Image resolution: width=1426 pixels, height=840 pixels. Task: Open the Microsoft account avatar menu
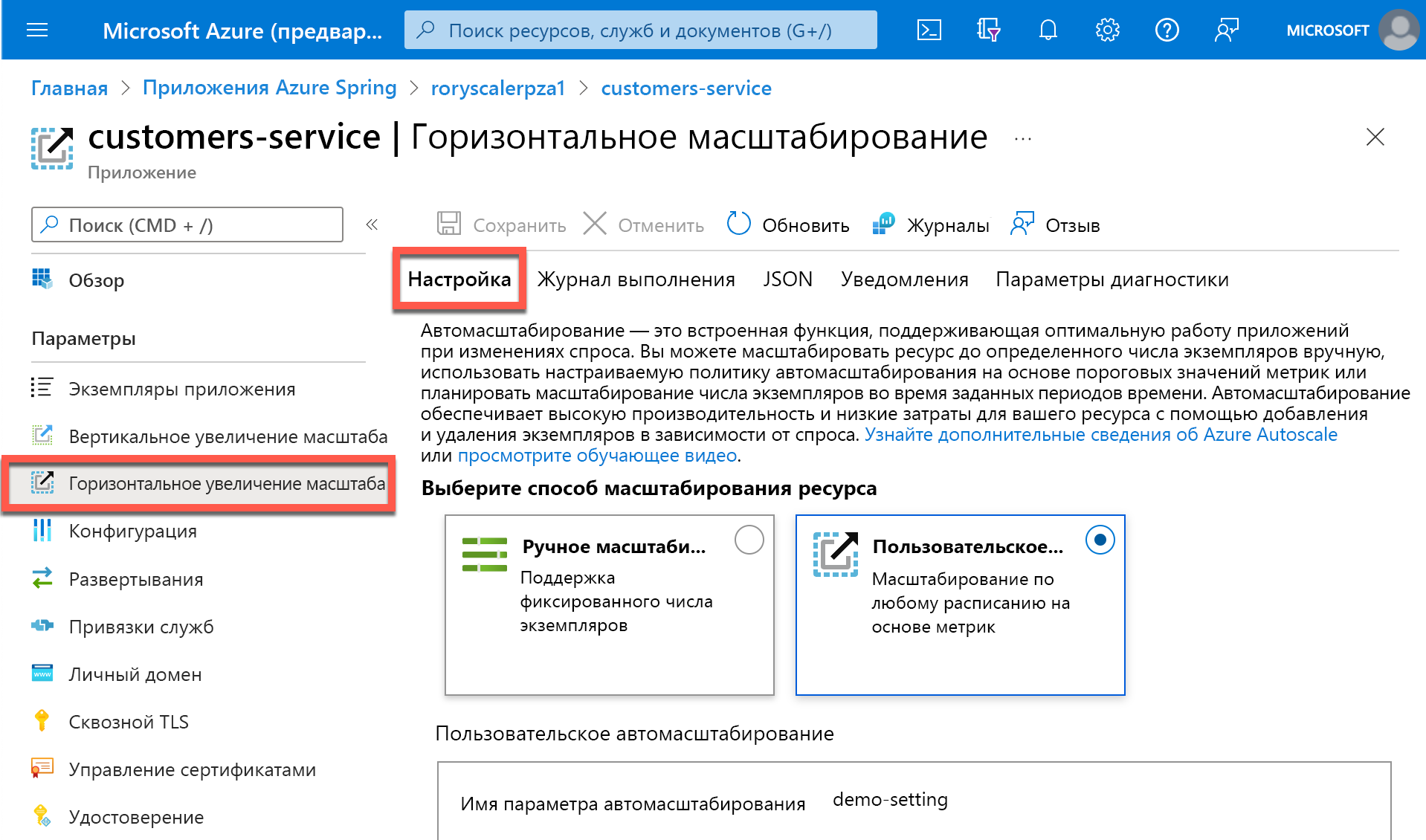coord(1398,30)
